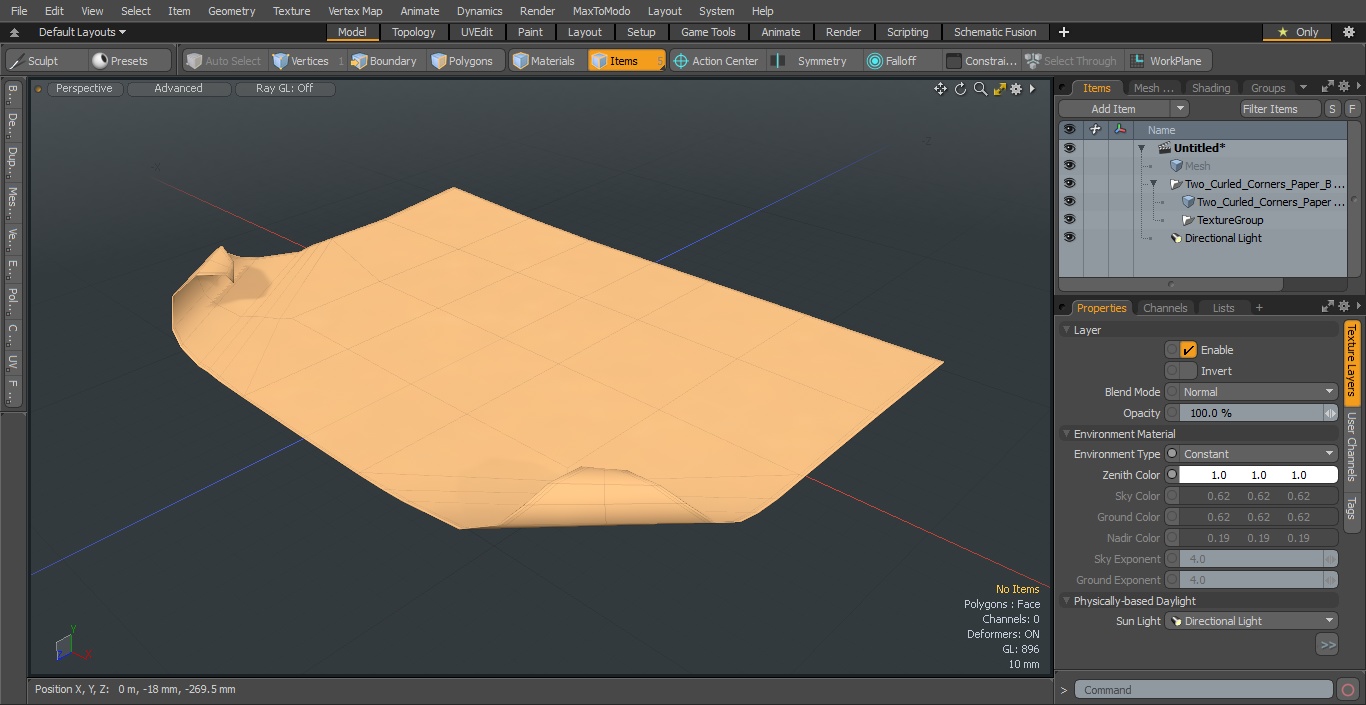Image resolution: width=1366 pixels, height=705 pixels.
Task: Add new Properties tab with plus
Action: point(1259,308)
